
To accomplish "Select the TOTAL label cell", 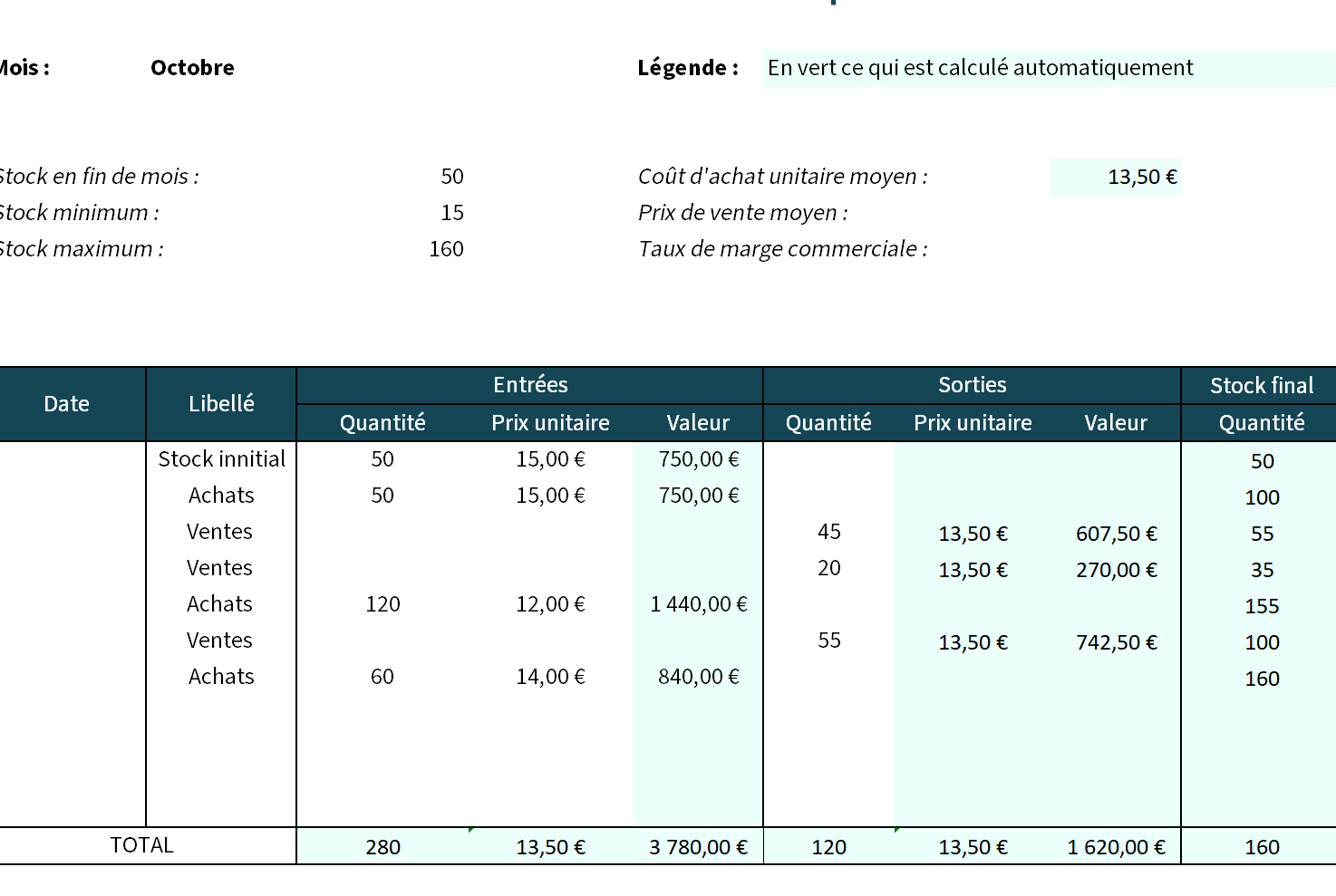I will tap(142, 844).
